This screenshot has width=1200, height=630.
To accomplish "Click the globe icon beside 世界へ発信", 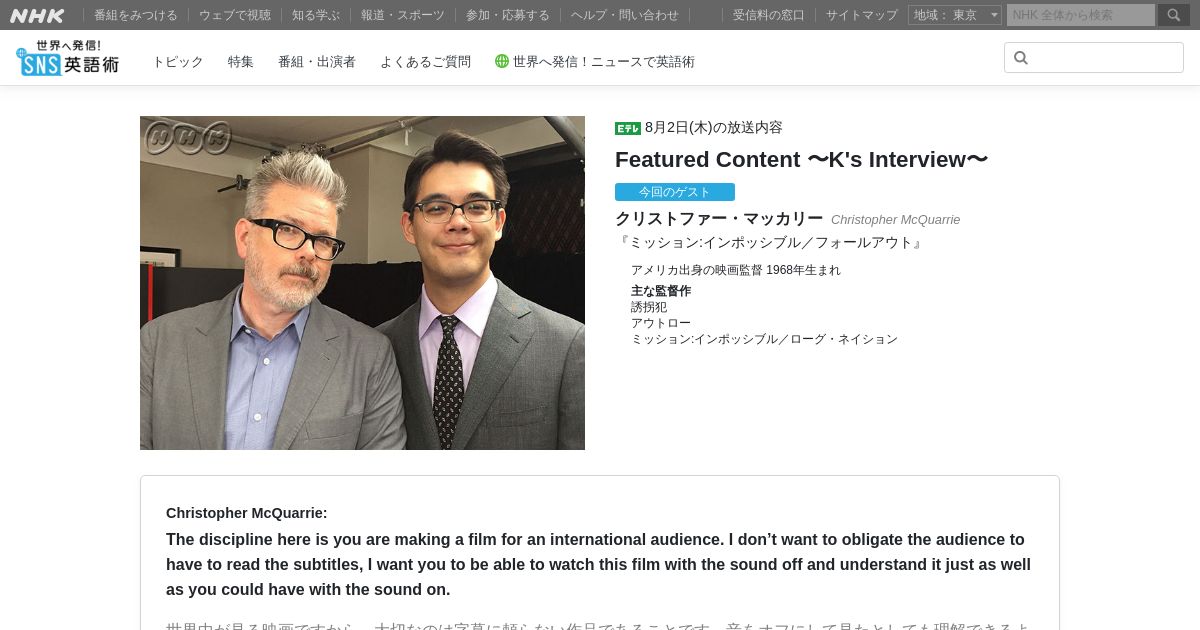I will (x=502, y=61).
